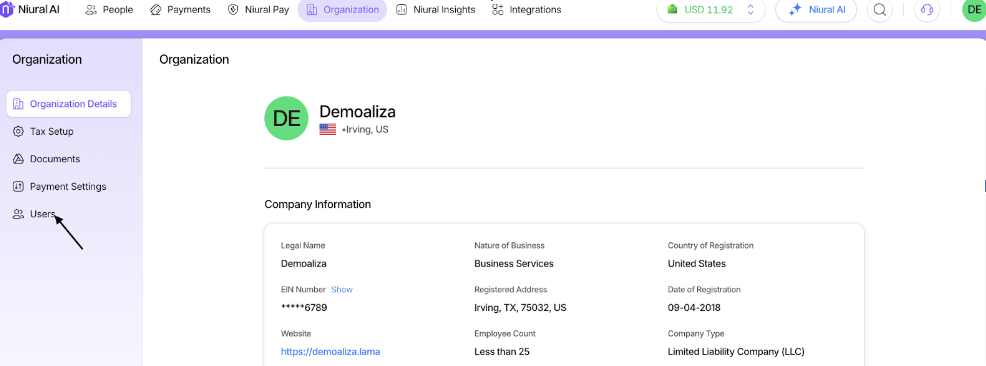Viewport: 986px width, 366px height.
Task: Open the People menu
Action: point(109,9)
